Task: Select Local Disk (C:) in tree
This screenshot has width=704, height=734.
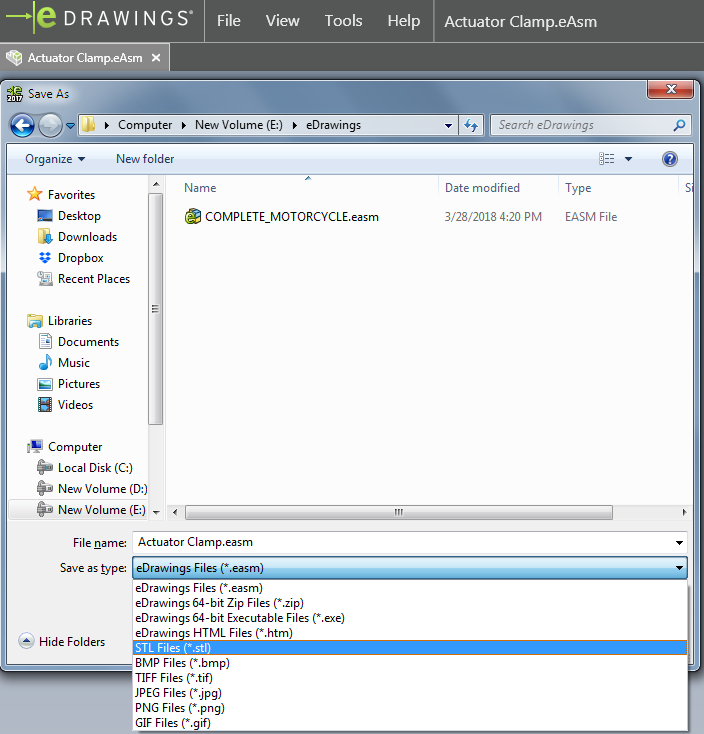Action: pyautogui.click(x=95, y=468)
